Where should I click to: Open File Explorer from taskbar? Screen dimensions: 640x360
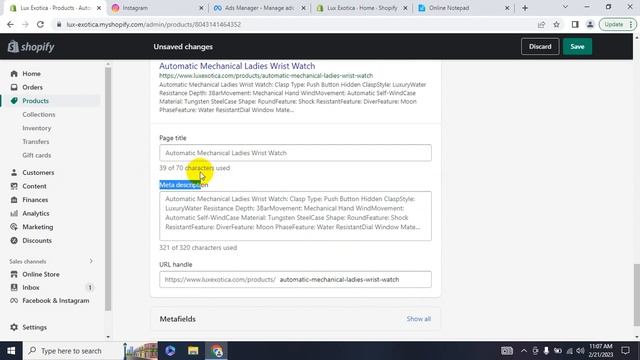pos(193,351)
